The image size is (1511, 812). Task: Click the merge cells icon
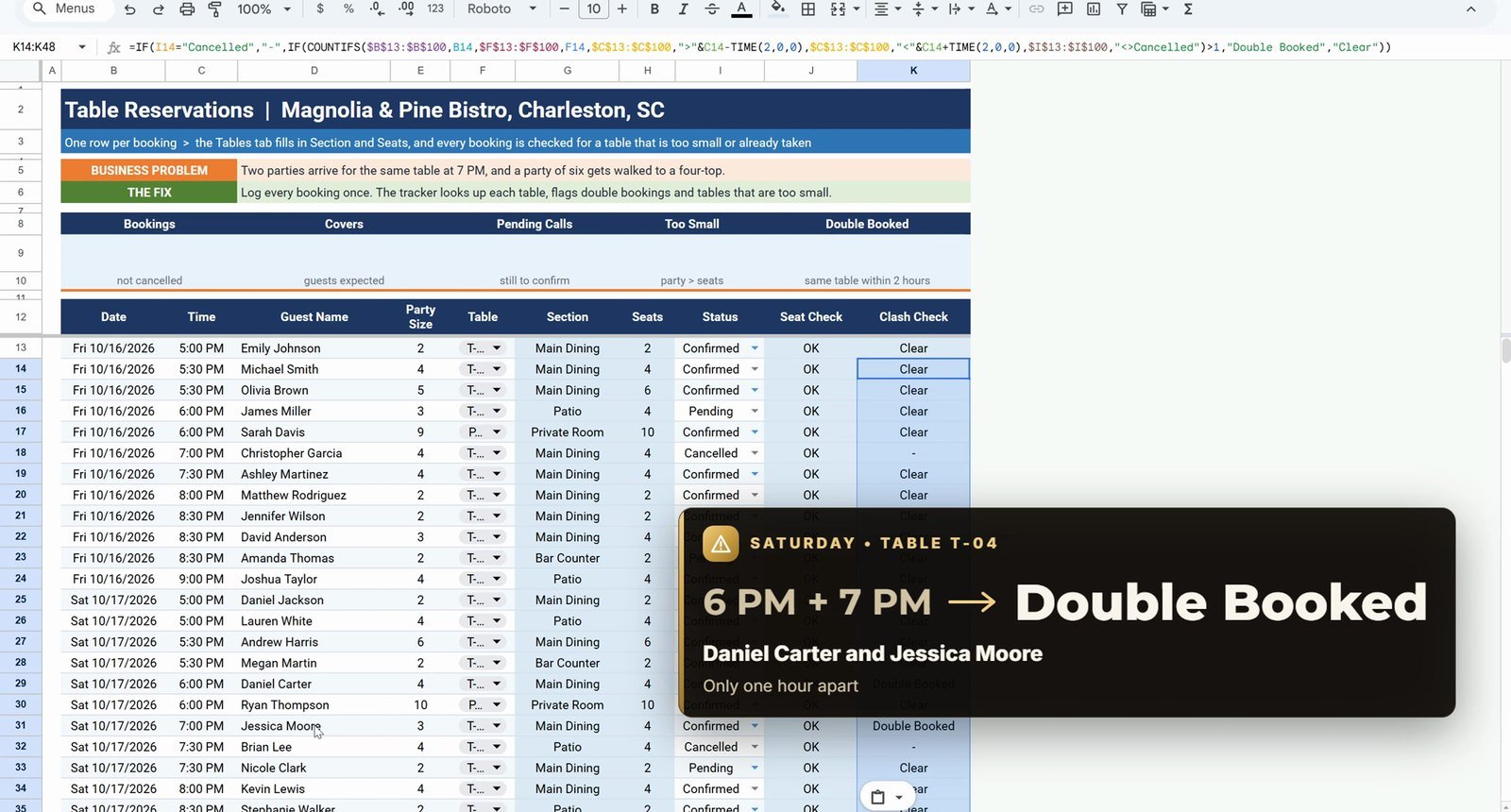point(838,9)
